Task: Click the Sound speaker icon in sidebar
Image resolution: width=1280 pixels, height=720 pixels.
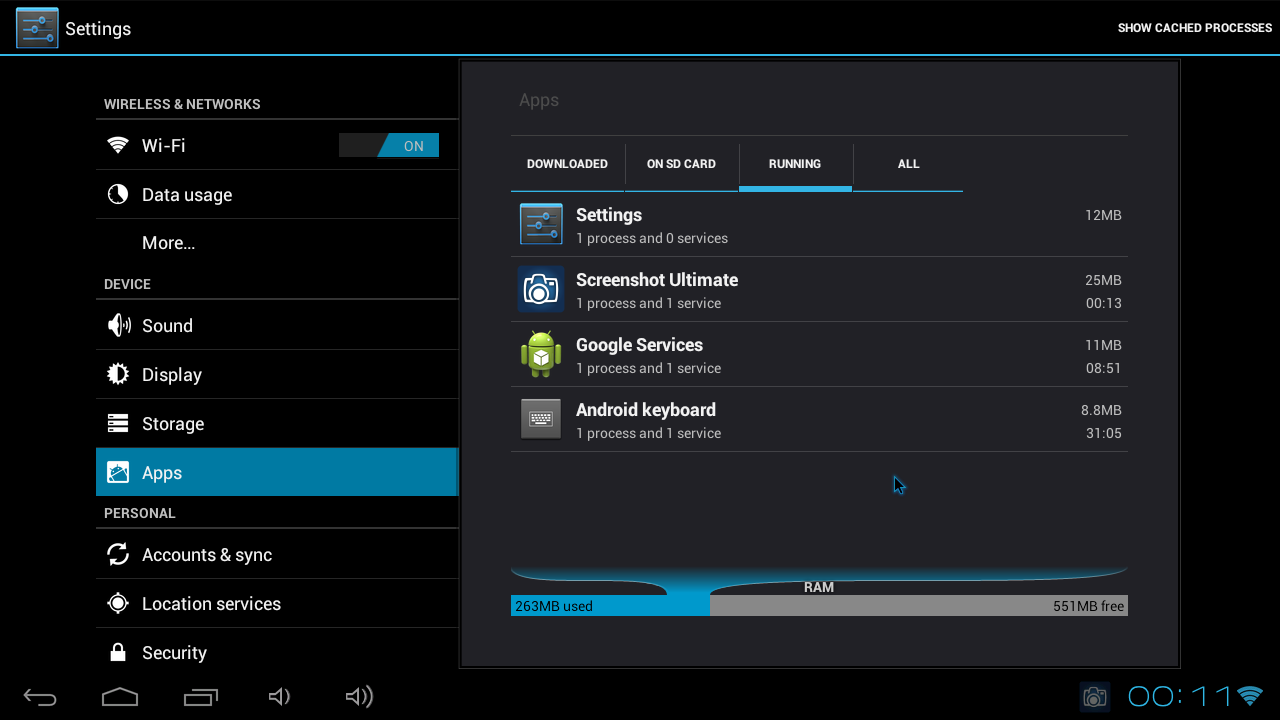Action: (x=118, y=325)
